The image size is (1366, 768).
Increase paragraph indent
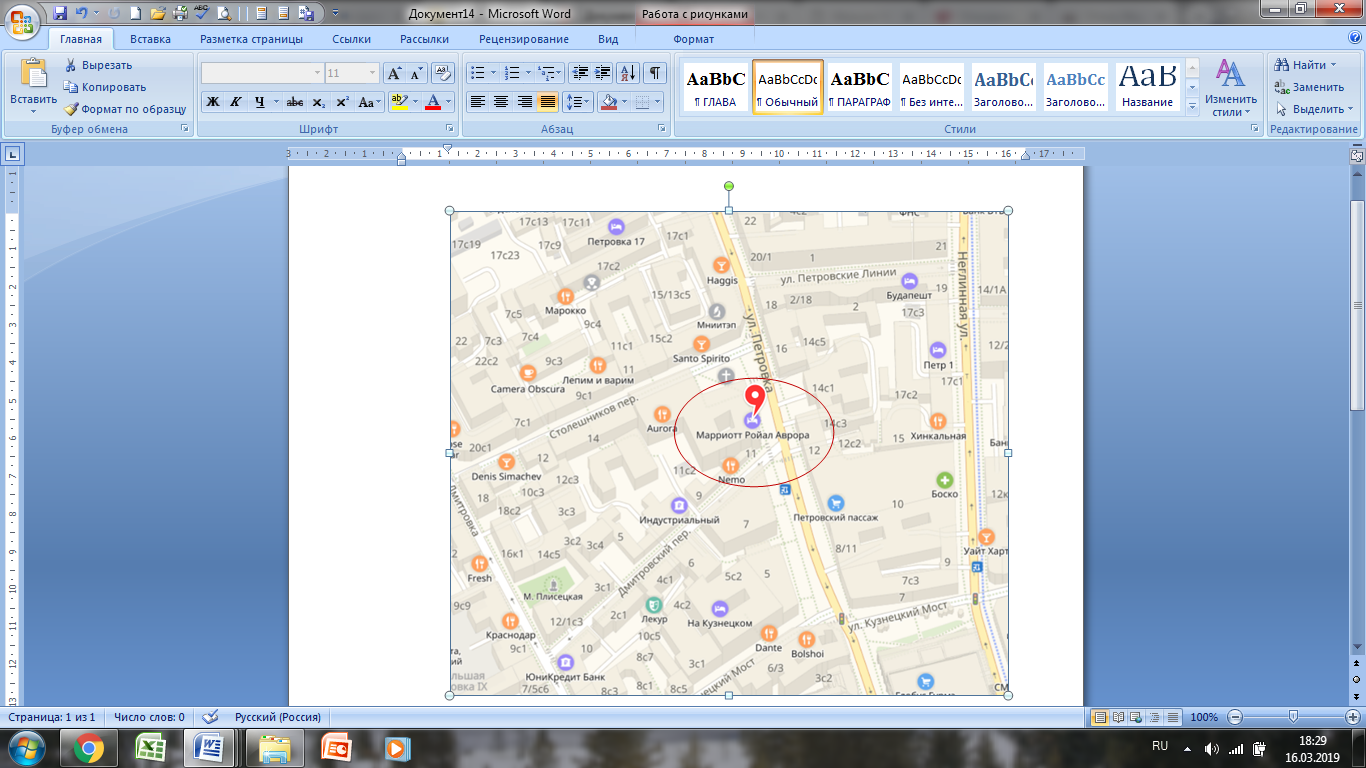point(602,73)
